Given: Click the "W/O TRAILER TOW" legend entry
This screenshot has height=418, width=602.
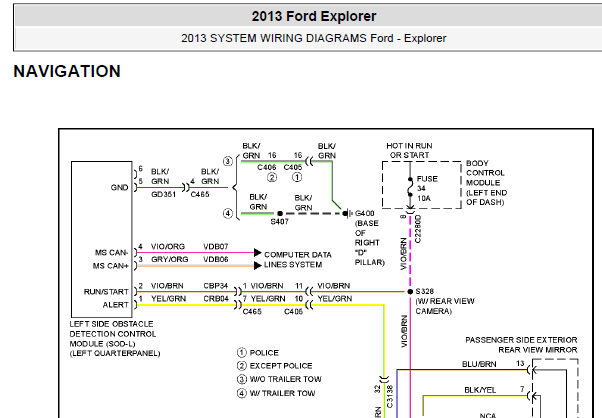Looking at the screenshot, I should [286, 379].
